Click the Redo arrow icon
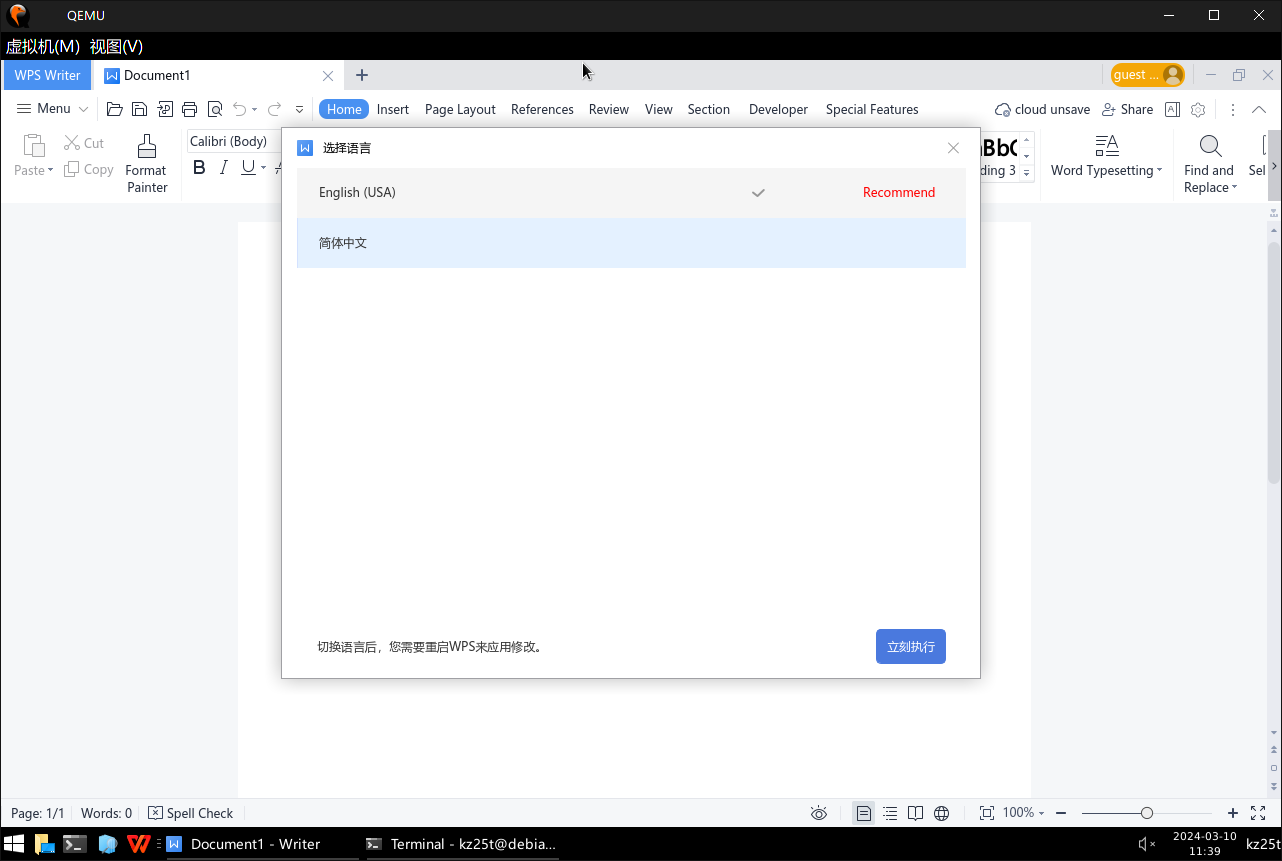The image size is (1282, 861). click(x=274, y=109)
